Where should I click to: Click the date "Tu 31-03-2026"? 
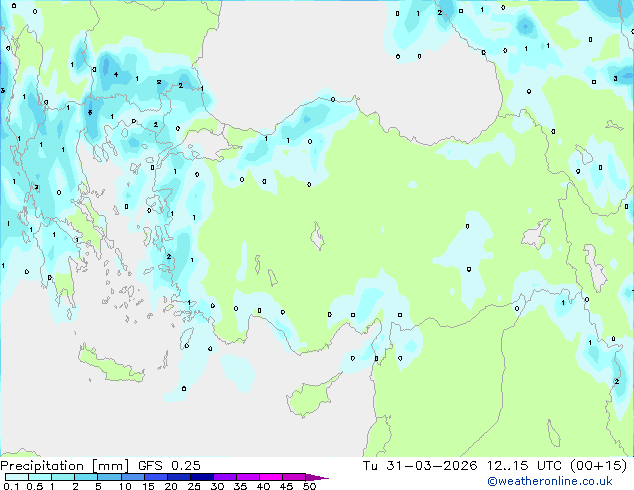(x=420, y=466)
